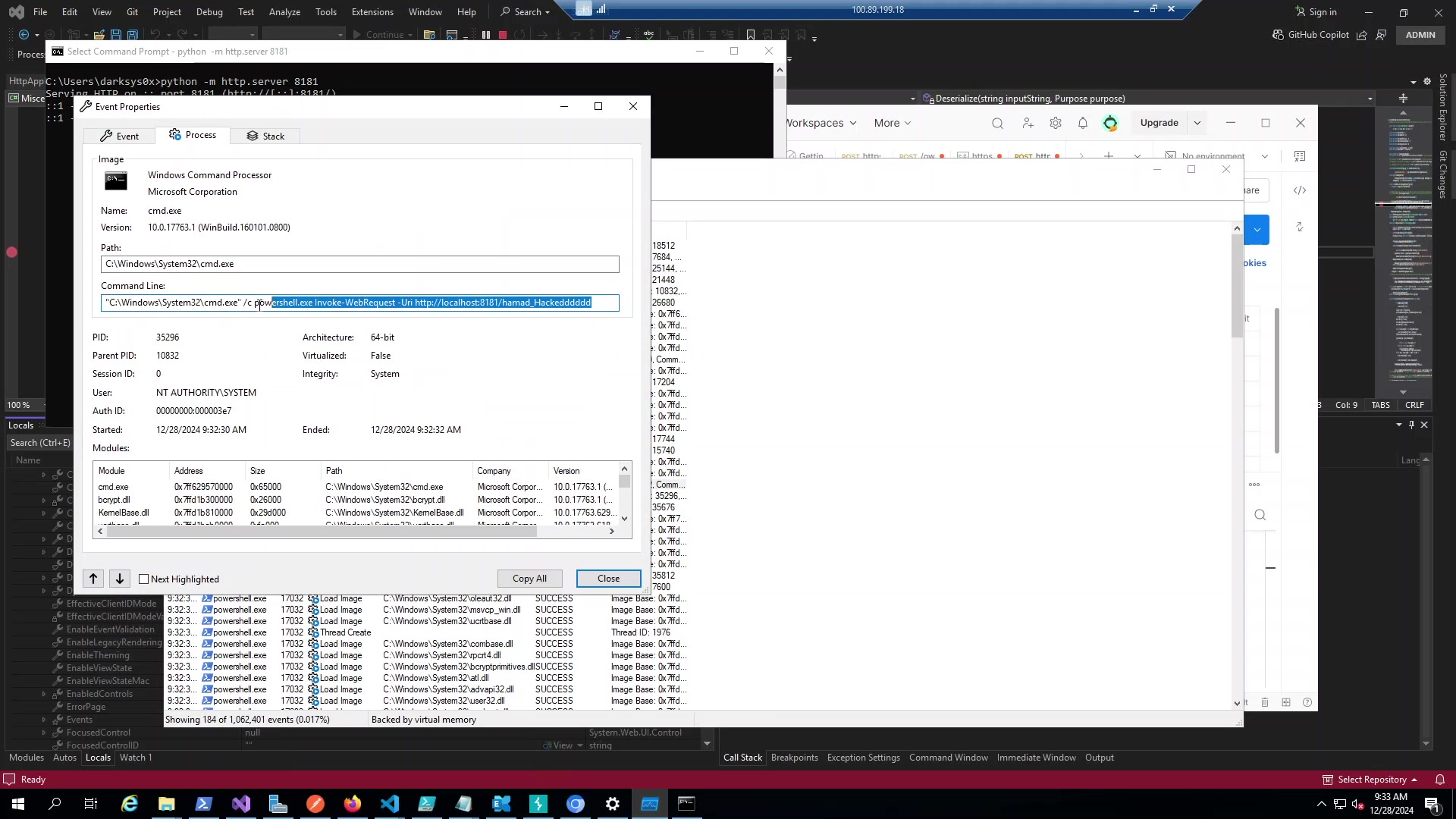Open Windows Settings from the taskbar

[x=613, y=804]
